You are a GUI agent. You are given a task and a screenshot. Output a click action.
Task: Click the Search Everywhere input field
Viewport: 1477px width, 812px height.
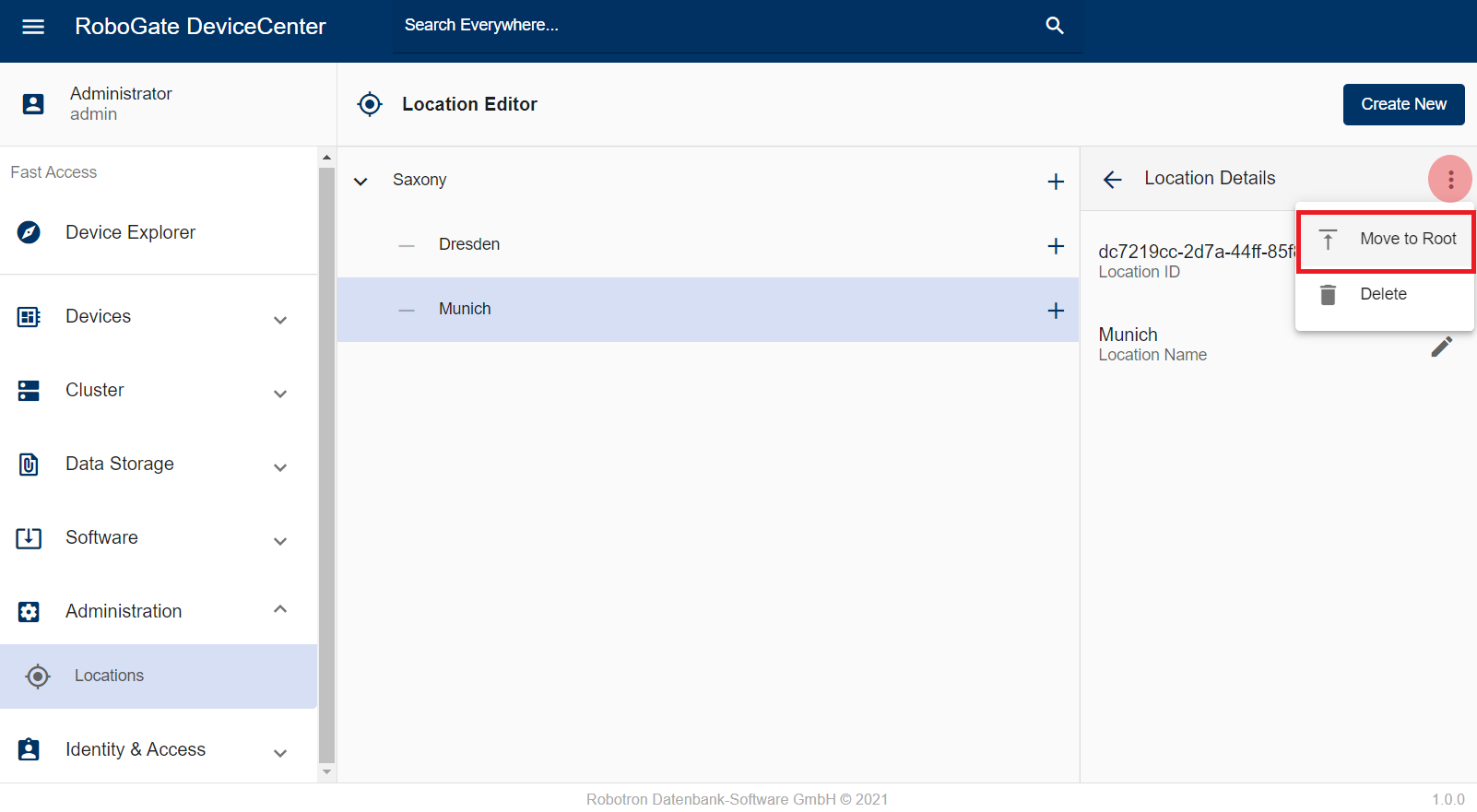pyautogui.click(x=719, y=26)
